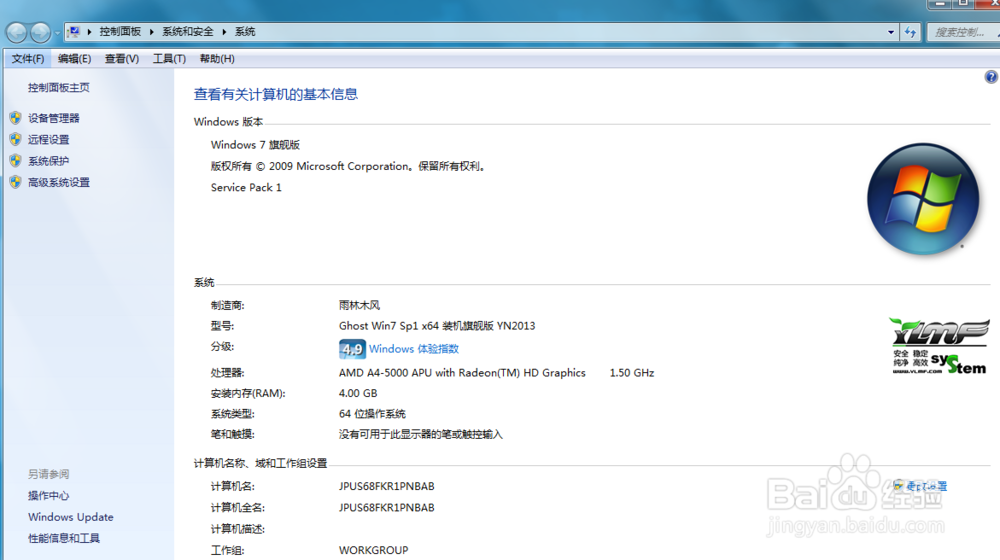Click the shield icon beside 系统保护

(16, 161)
